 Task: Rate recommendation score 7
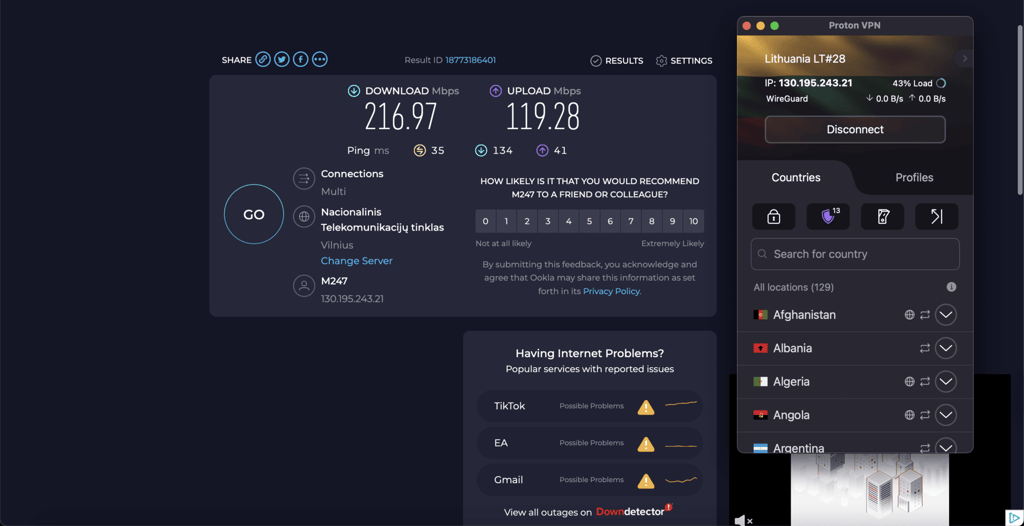(x=631, y=222)
